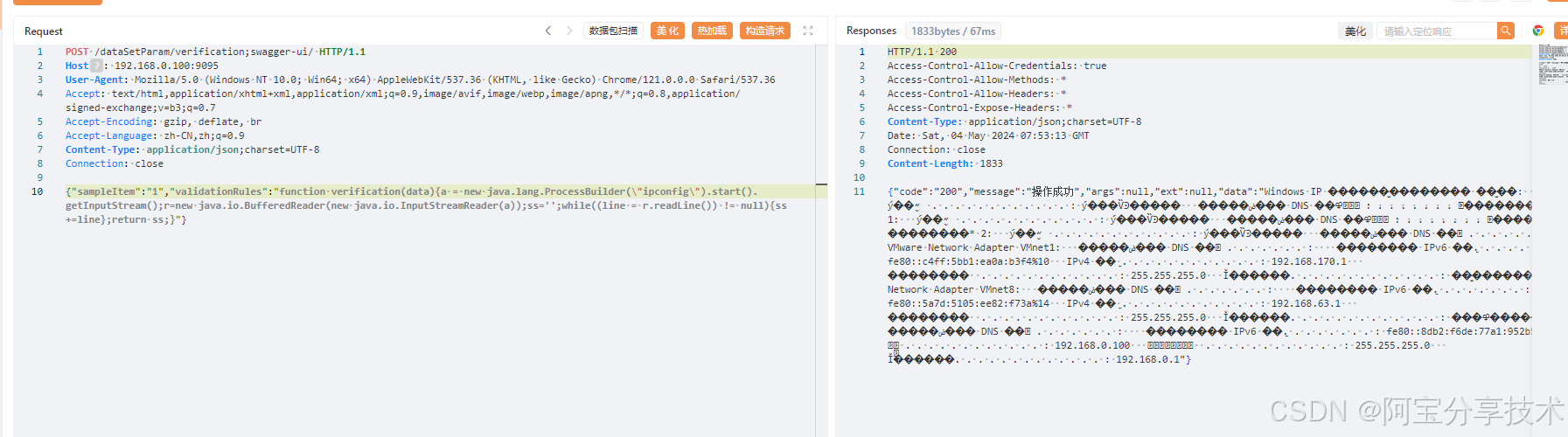Click the Network Adapter VMnet8 text

(953, 289)
